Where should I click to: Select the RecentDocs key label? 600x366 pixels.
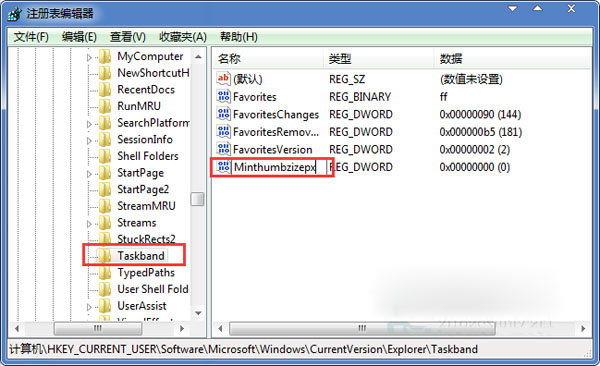pyautogui.click(x=146, y=90)
